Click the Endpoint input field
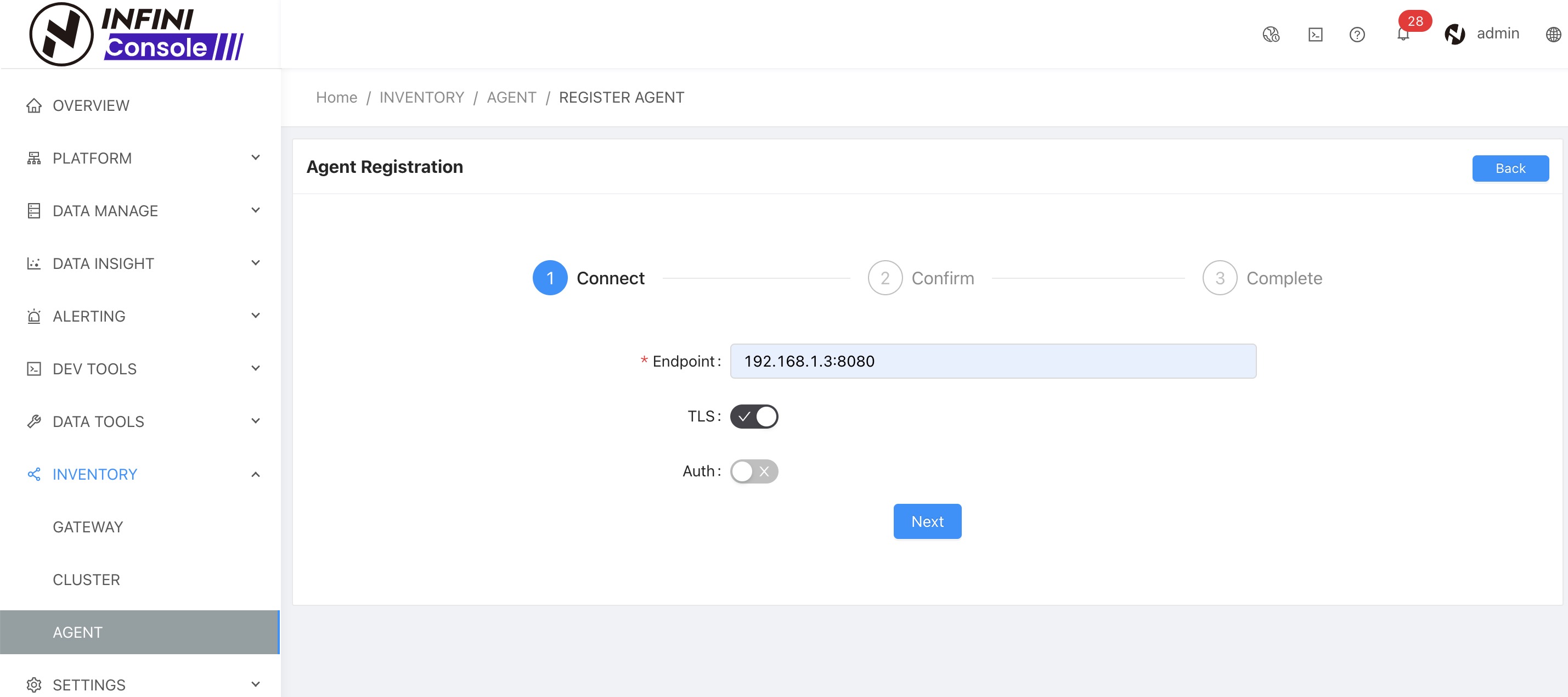 [993, 362]
